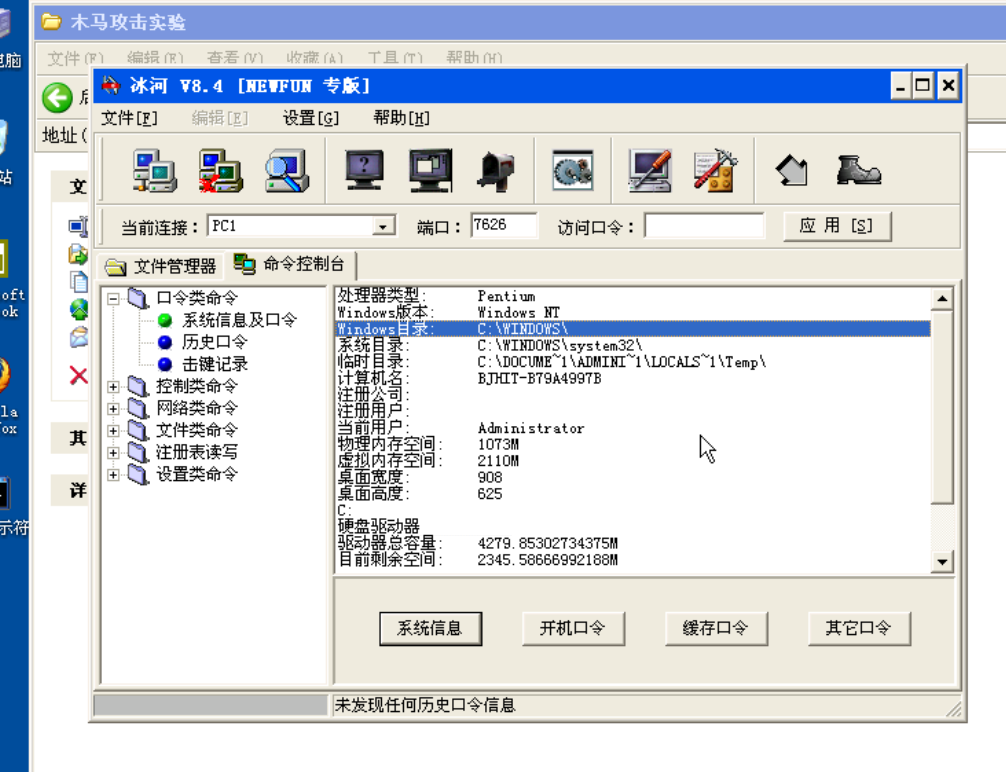This screenshot has width=1006, height=772.
Task: Click the view screen icon with question mark monitor
Action: (364, 171)
